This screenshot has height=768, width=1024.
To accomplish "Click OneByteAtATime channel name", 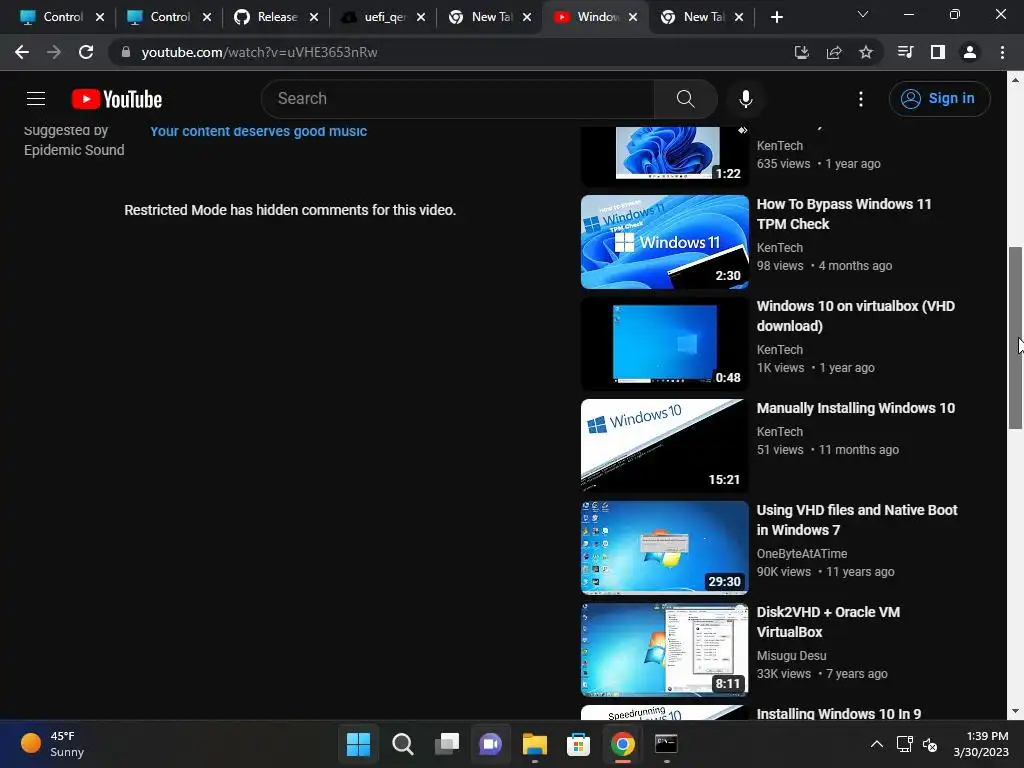I will tap(801, 553).
